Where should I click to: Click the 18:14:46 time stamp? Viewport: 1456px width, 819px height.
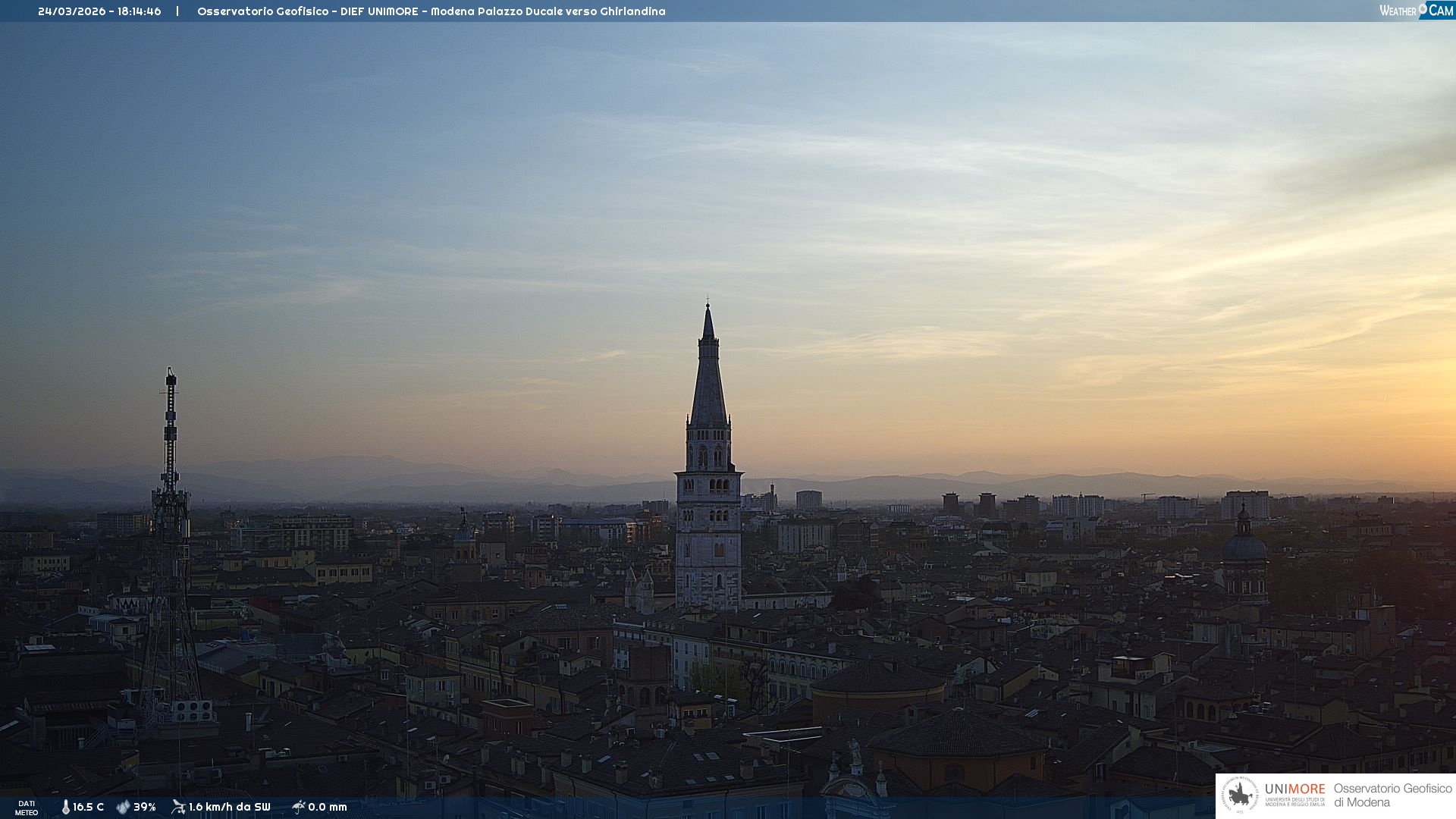point(139,11)
